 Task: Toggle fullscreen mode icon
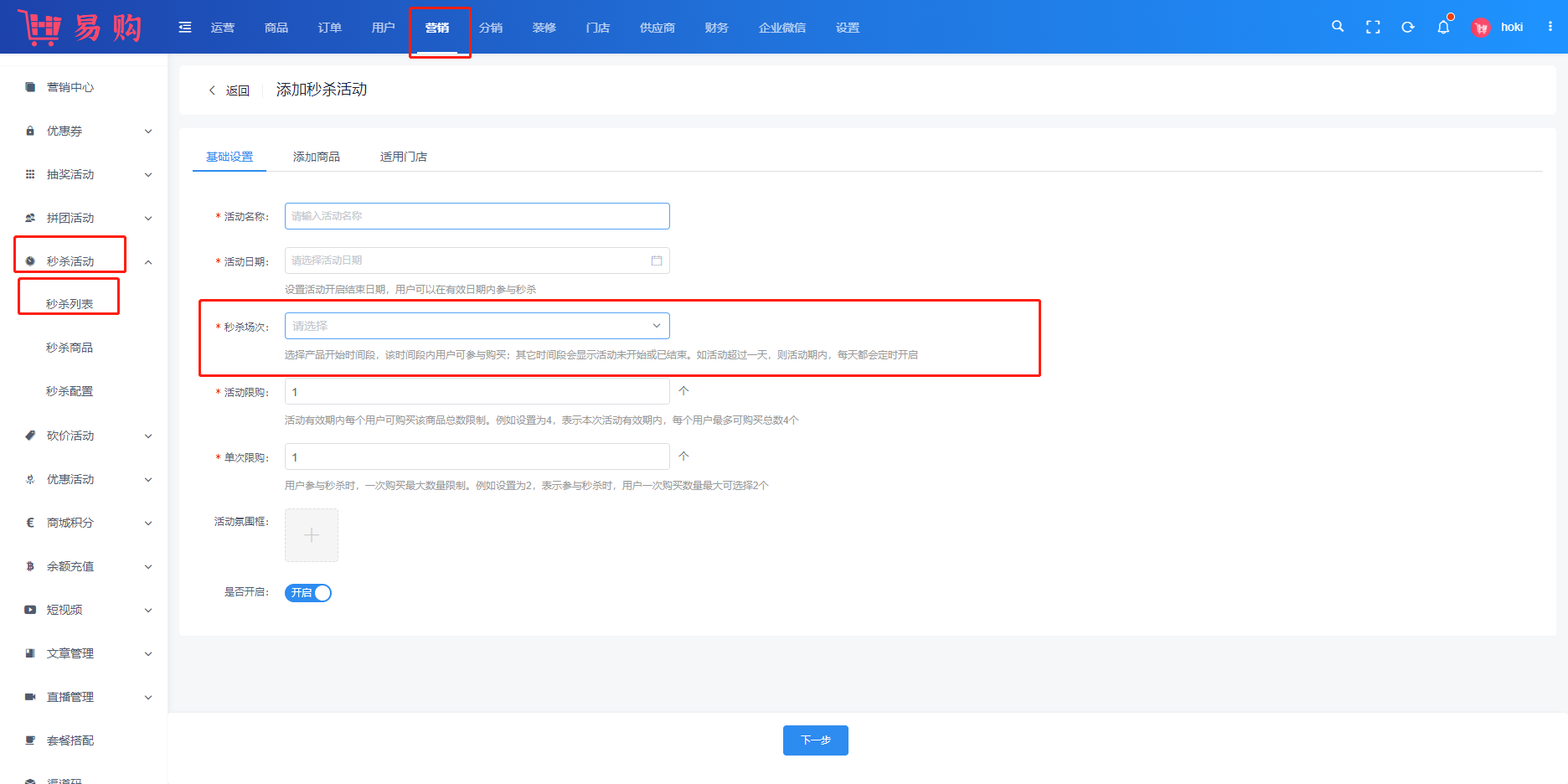1373,28
